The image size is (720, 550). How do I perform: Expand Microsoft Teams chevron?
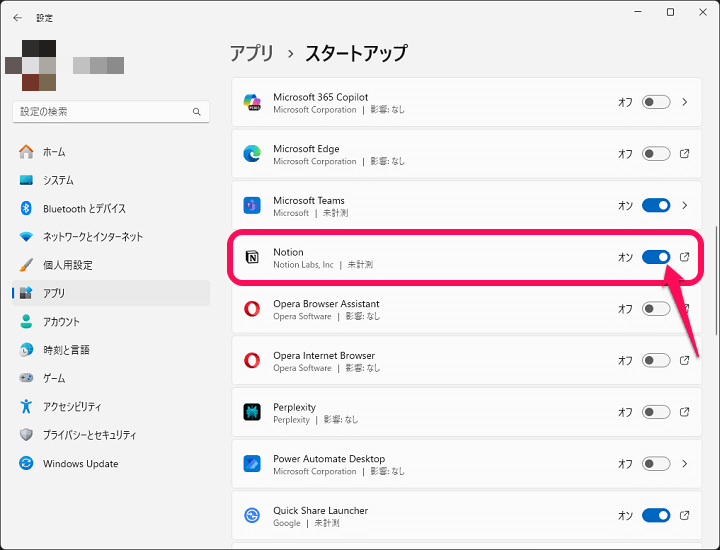[685, 205]
